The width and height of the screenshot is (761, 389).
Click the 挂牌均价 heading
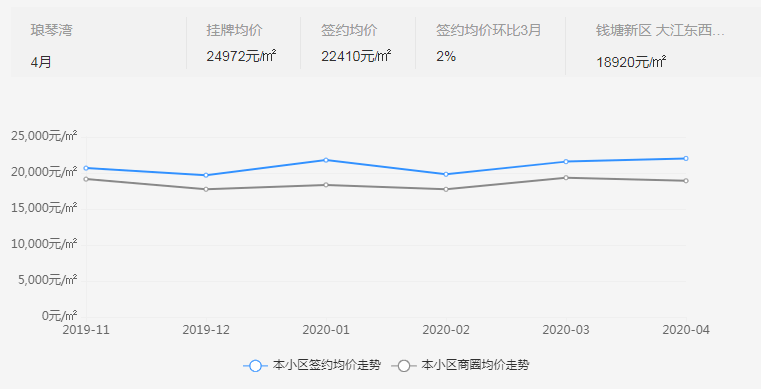tap(234, 30)
